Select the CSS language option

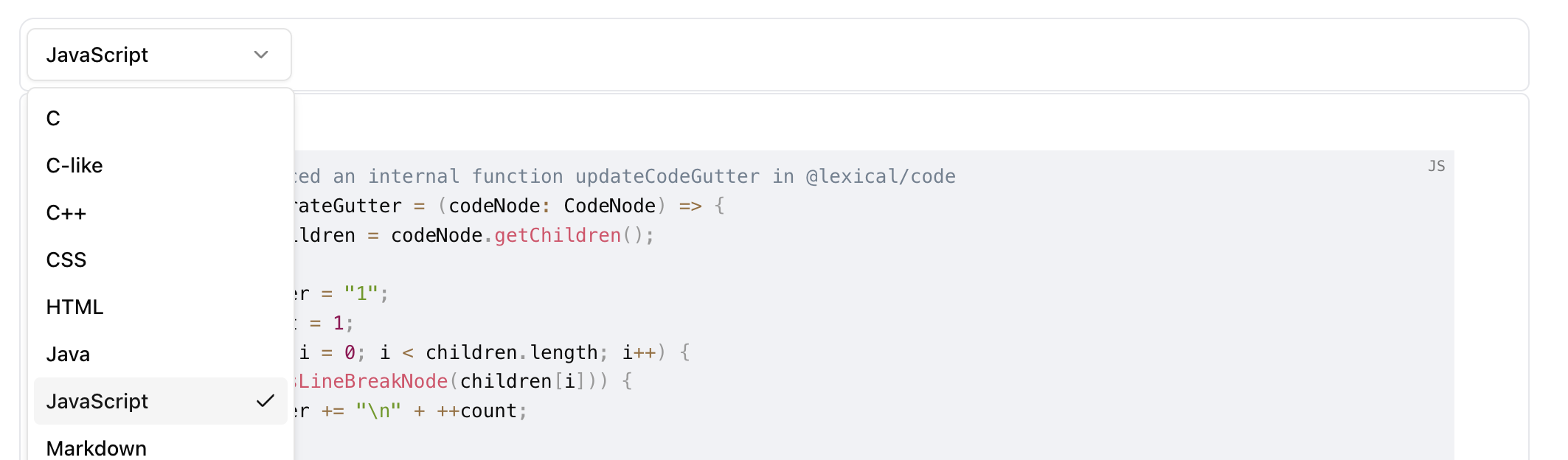[66, 259]
